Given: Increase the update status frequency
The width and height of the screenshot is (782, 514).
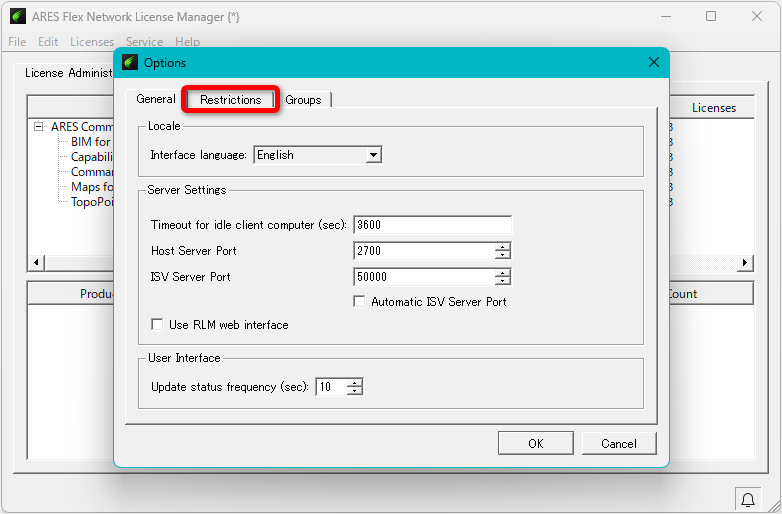Looking at the screenshot, I should [355, 382].
